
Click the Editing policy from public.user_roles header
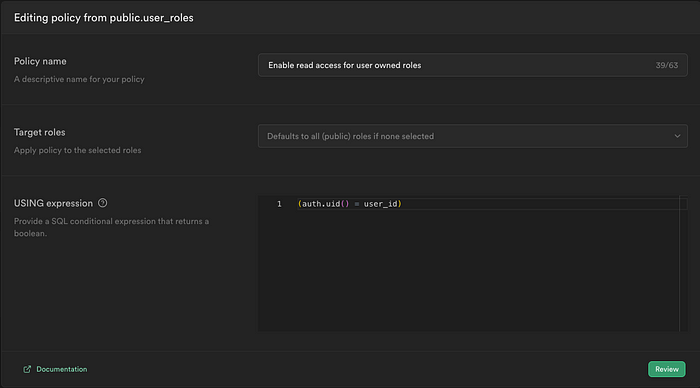pyautogui.click(x=104, y=18)
